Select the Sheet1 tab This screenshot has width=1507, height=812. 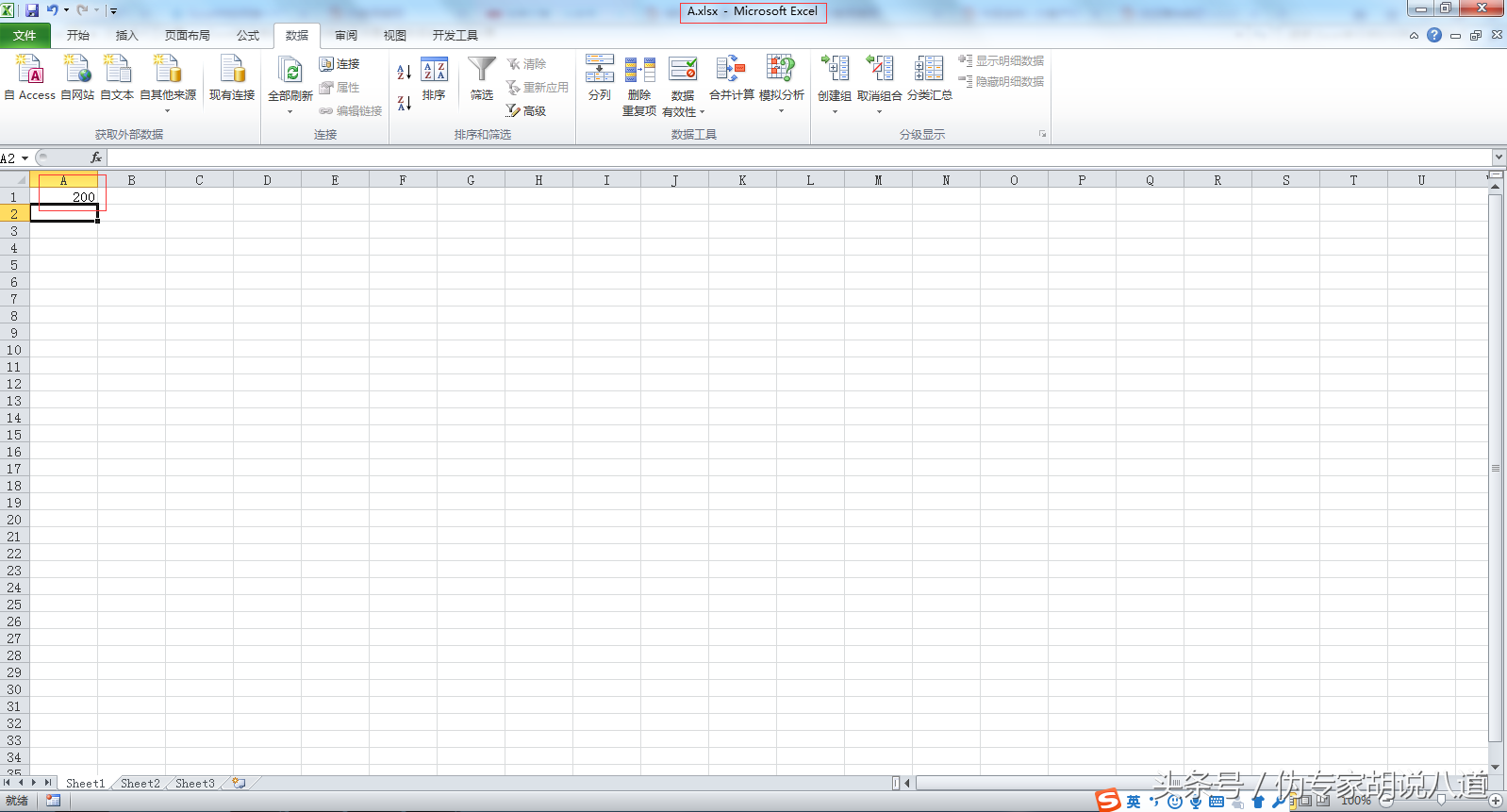coord(85,784)
